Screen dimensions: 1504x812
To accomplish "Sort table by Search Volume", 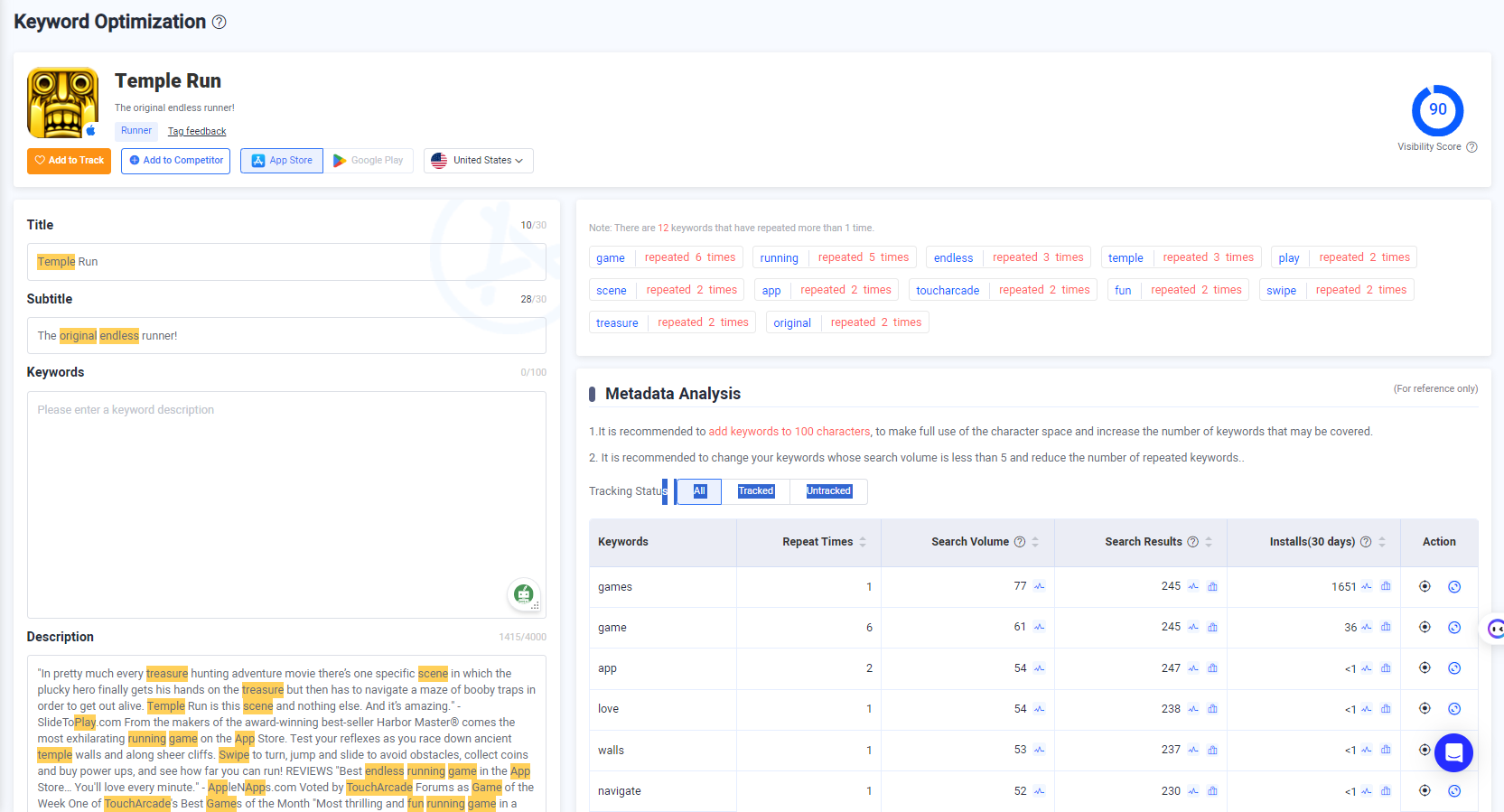I will (x=1035, y=542).
